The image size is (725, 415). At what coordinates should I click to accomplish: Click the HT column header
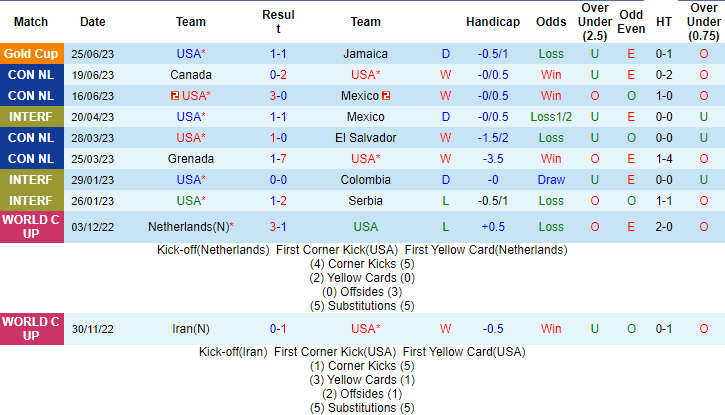point(663,22)
